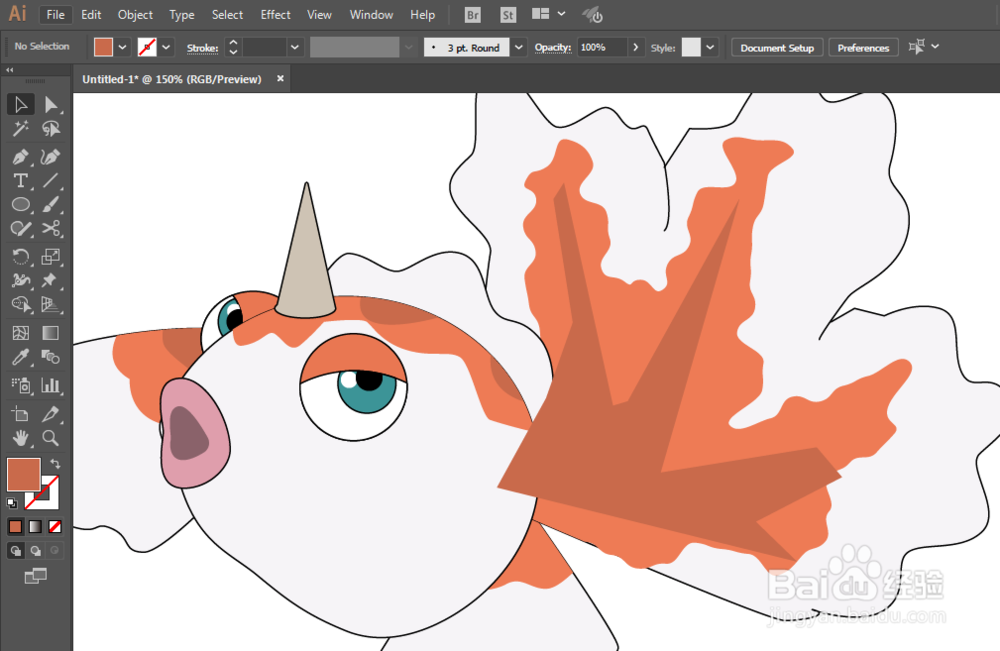Viewport: 1000px width, 651px height.
Task: Activate the Hand tool
Action: pyautogui.click(x=20, y=438)
